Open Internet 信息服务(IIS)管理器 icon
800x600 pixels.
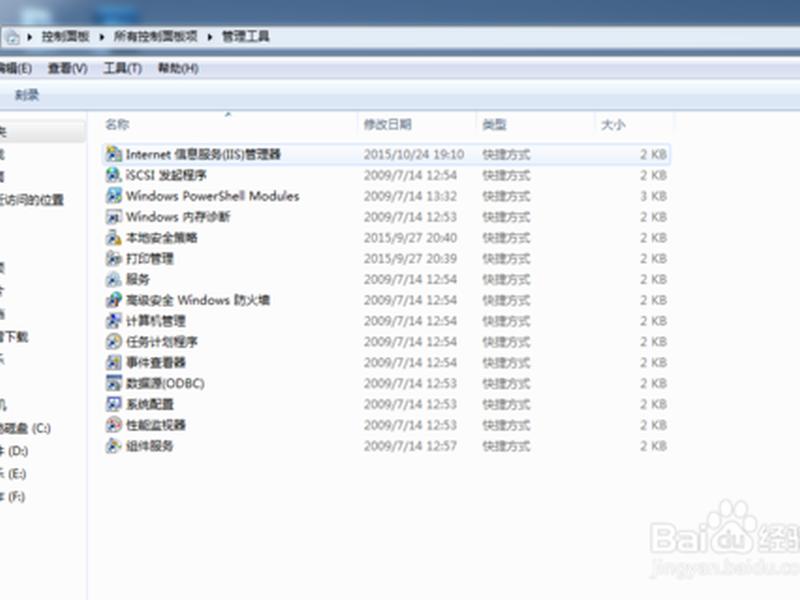113,154
